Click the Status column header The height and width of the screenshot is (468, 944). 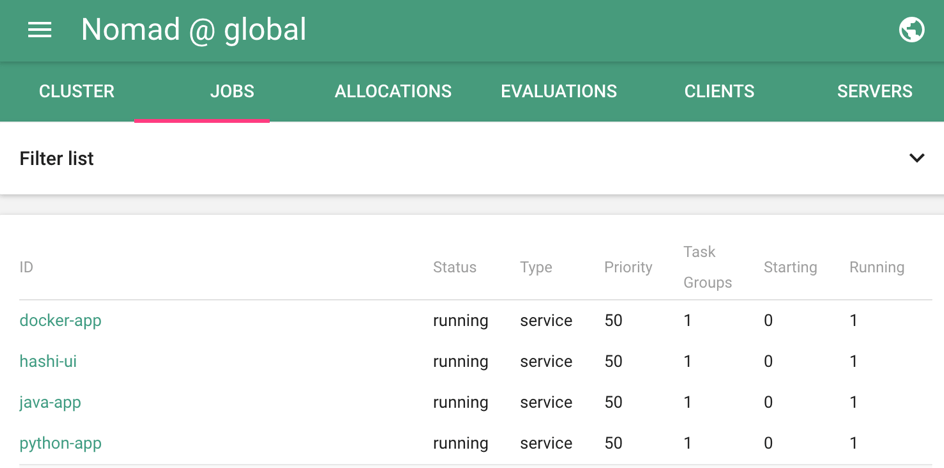[454, 268]
